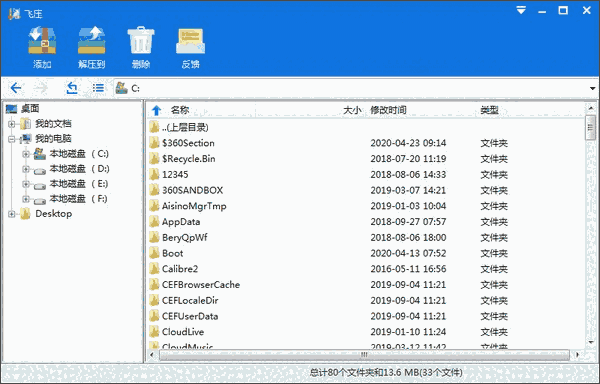Click the vertical scrollbar down arrow
Image resolution: width=600 pixels, height=384 pixels.
tap(590, 342)
